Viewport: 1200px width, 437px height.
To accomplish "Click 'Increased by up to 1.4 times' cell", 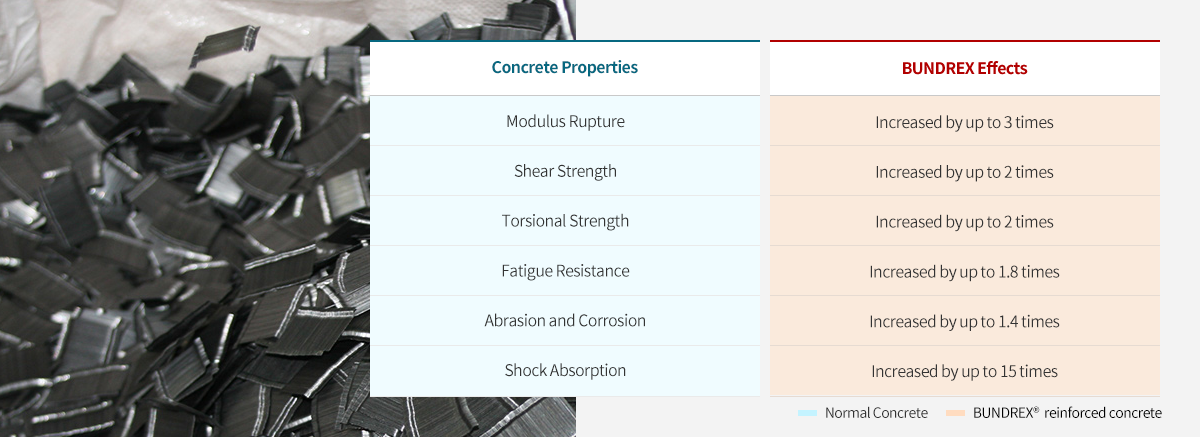I will (x=965, y=322).
